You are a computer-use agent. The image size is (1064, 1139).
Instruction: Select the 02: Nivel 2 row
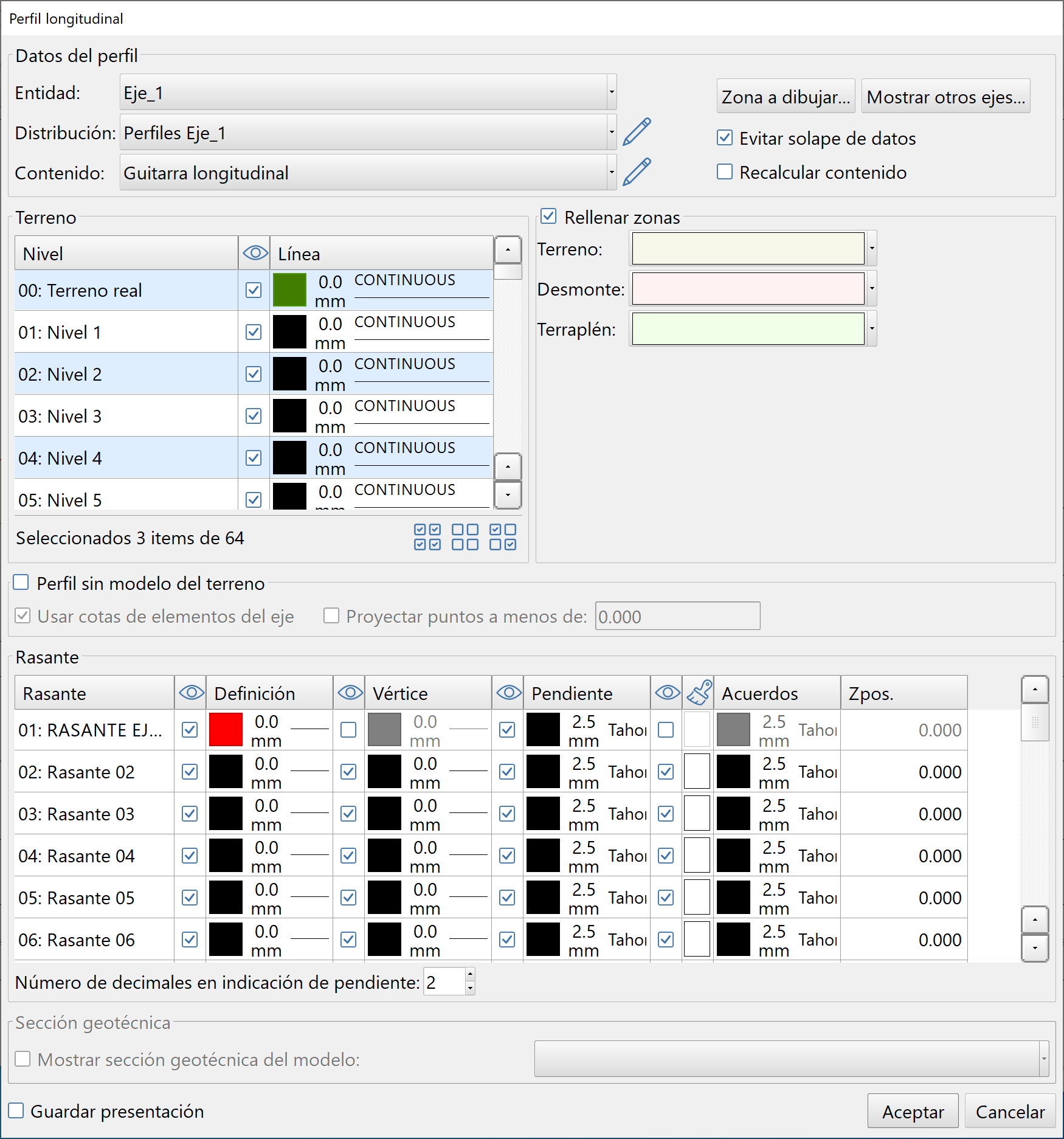[126, 374]
